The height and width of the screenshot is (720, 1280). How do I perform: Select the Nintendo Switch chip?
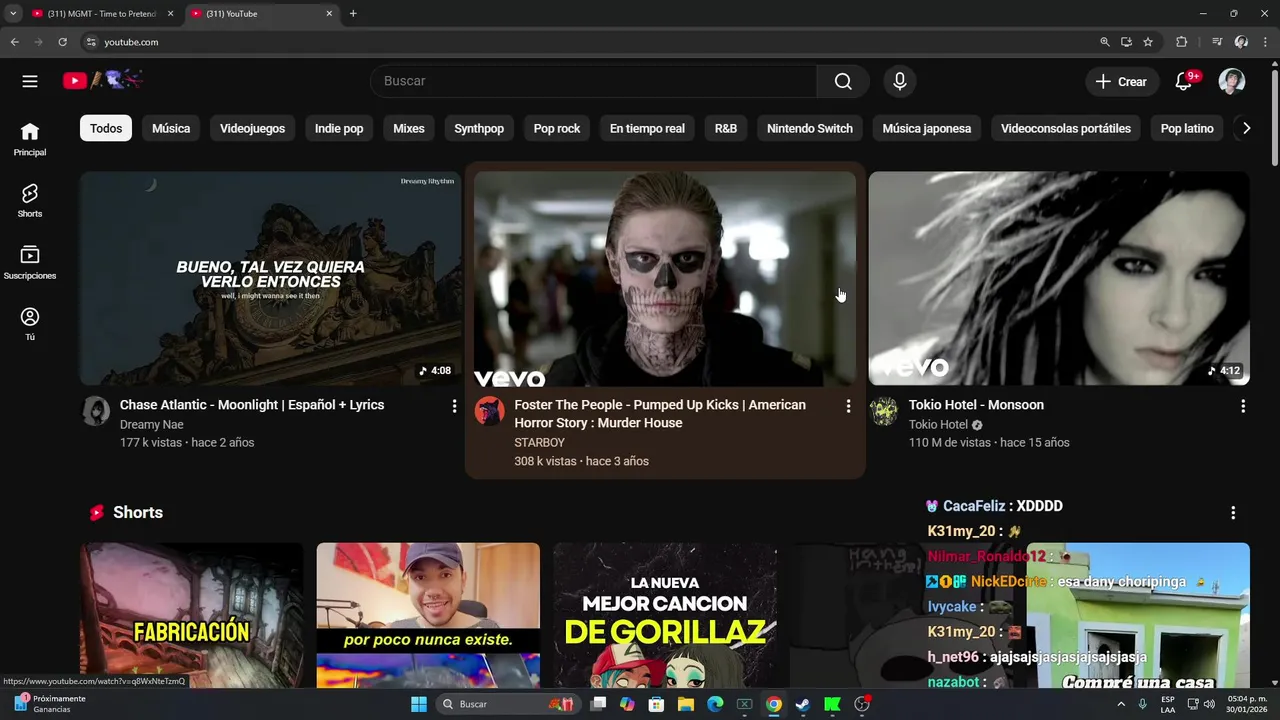(x=810, y=128)
